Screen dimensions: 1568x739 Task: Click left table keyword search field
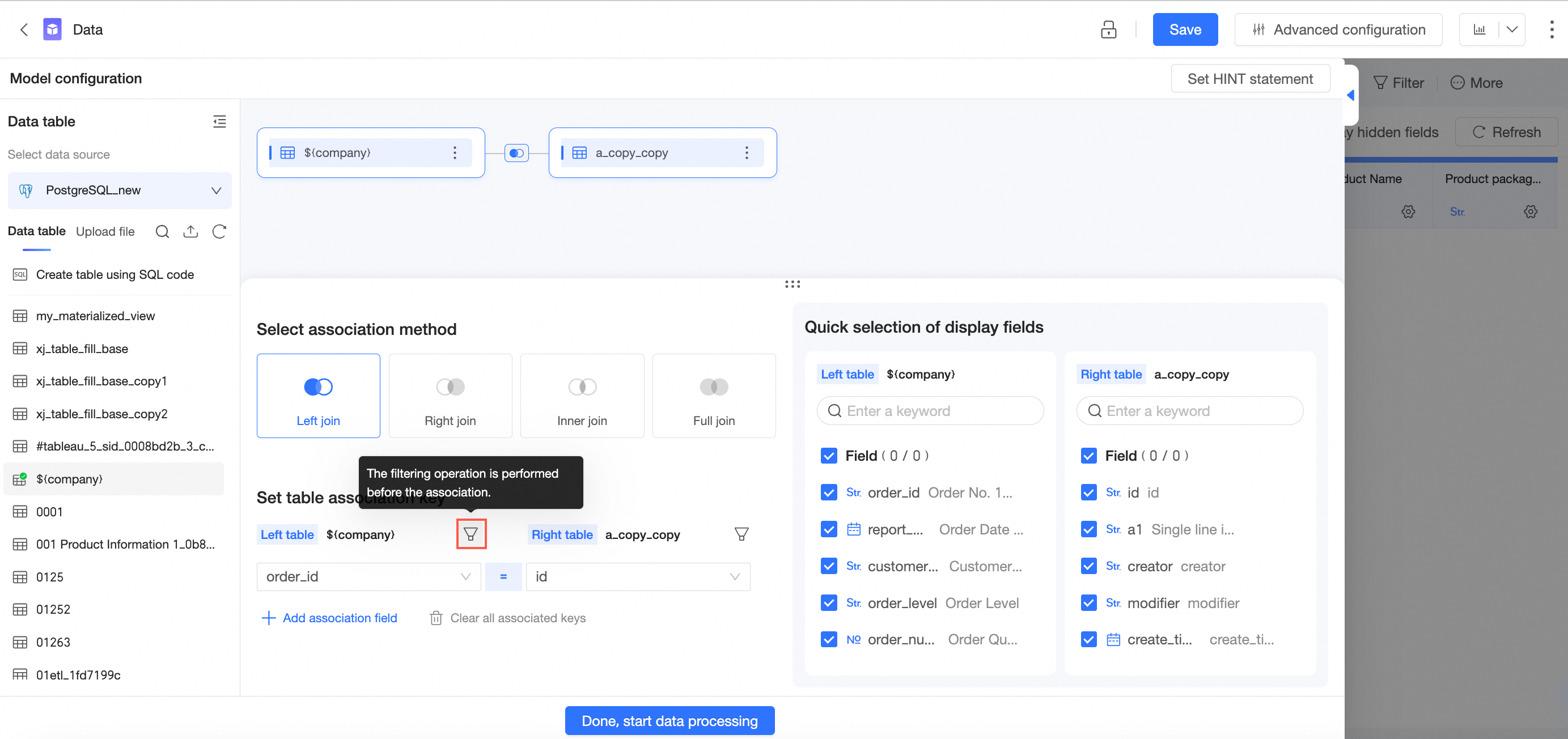[x=930, y=410]
